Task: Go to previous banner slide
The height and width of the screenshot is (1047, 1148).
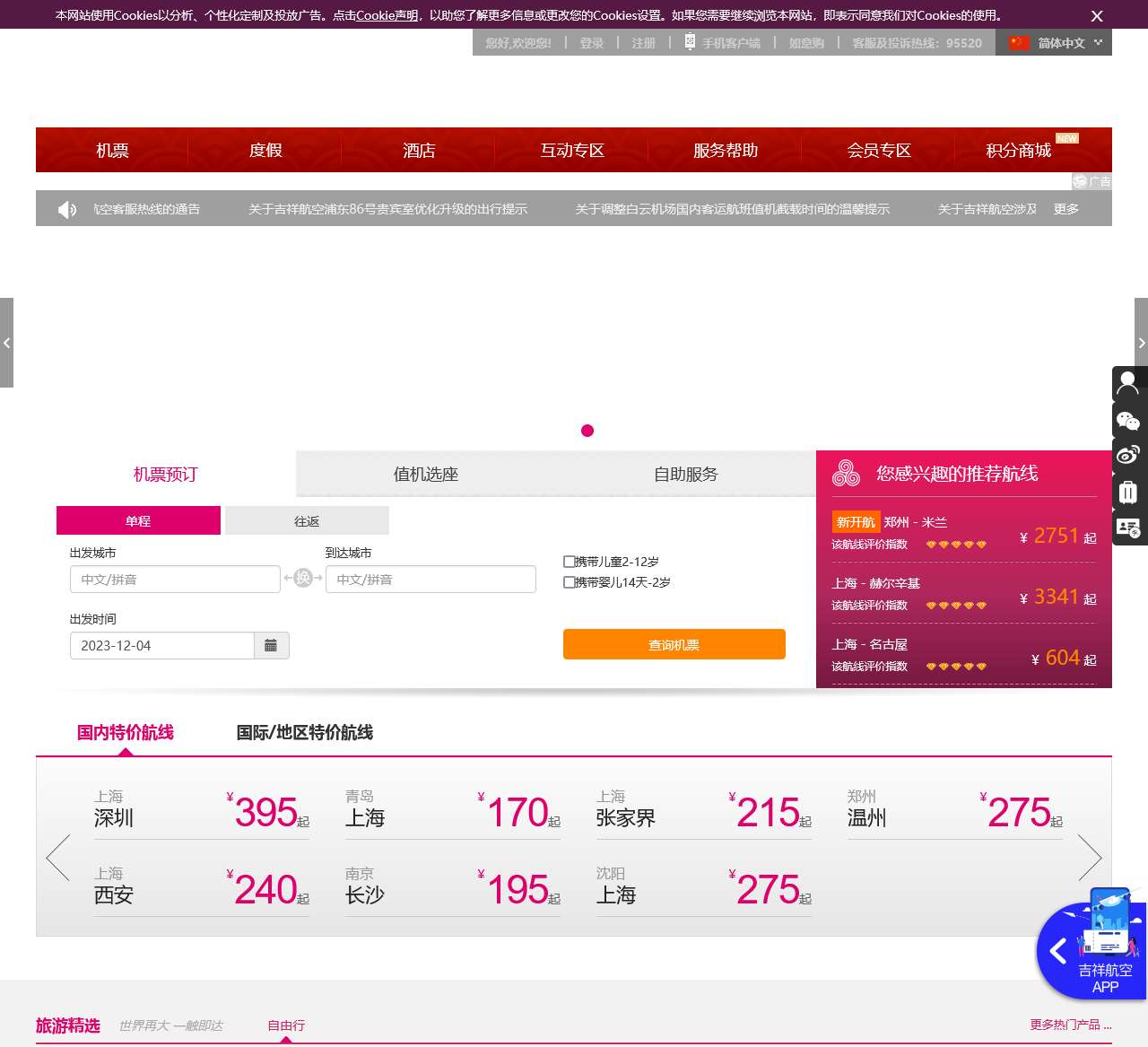Action: (x=6, y=343)
